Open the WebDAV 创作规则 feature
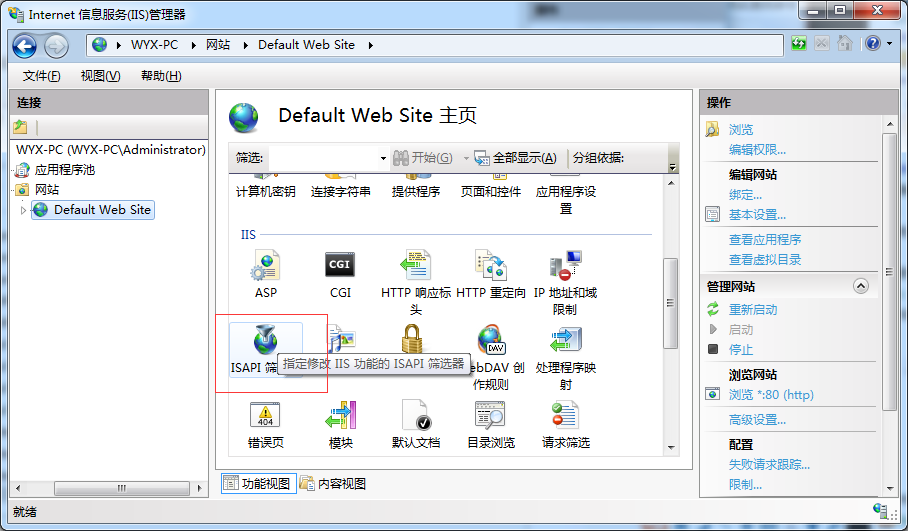 pyautogui.click(x=491, y=358)
